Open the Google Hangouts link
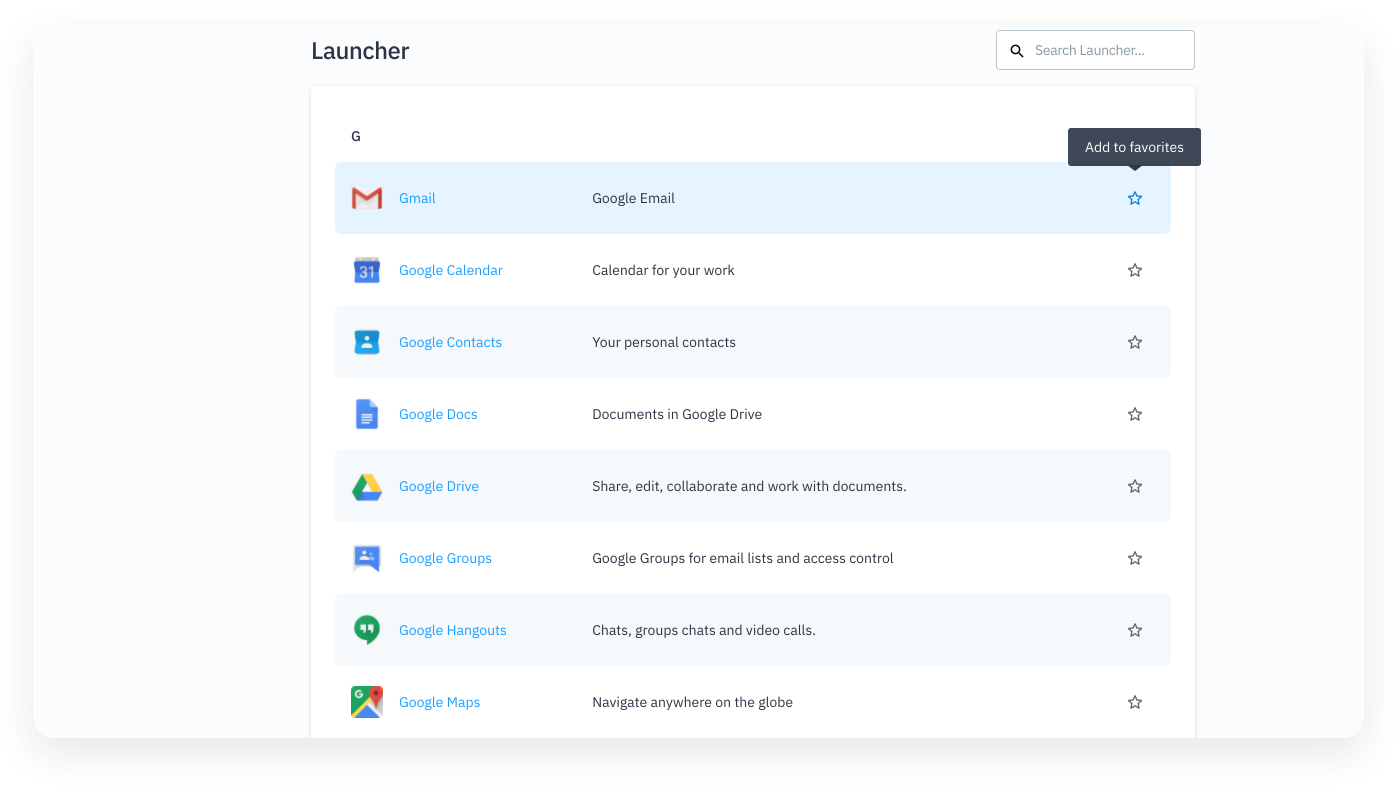The width and height of the screenshot is (1396, 795). coord(452,630)
